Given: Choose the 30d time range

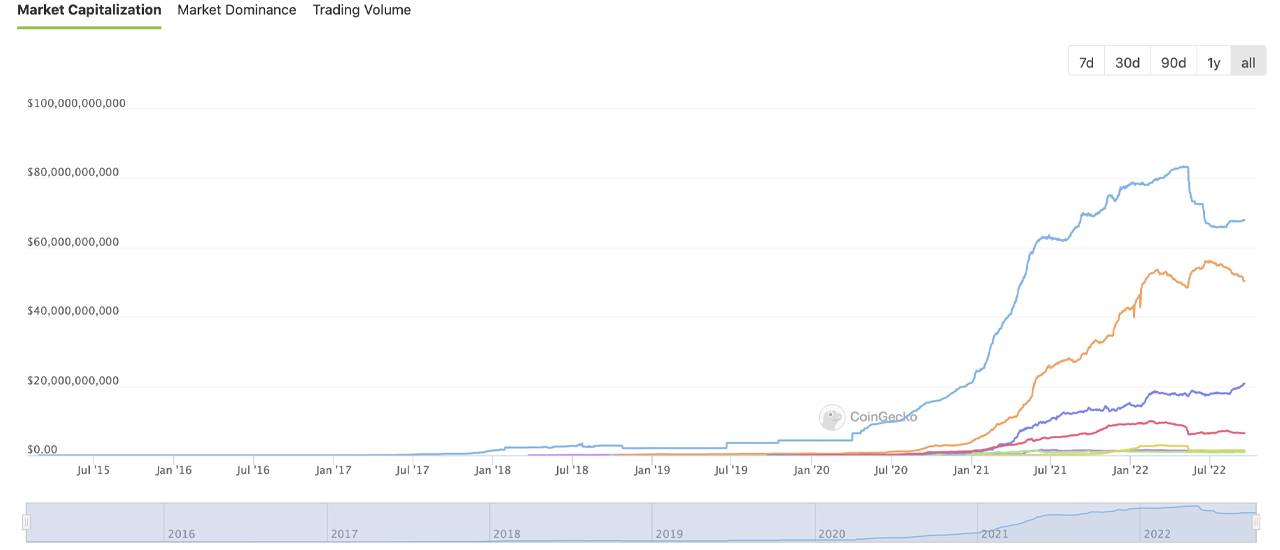Looking at the screenshot, I should tap(1127, 62).
